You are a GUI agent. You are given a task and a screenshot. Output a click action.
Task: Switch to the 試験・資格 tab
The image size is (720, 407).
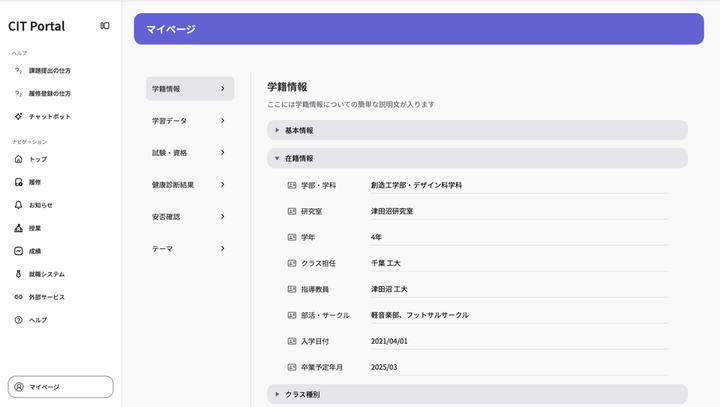tap(189, 153)
